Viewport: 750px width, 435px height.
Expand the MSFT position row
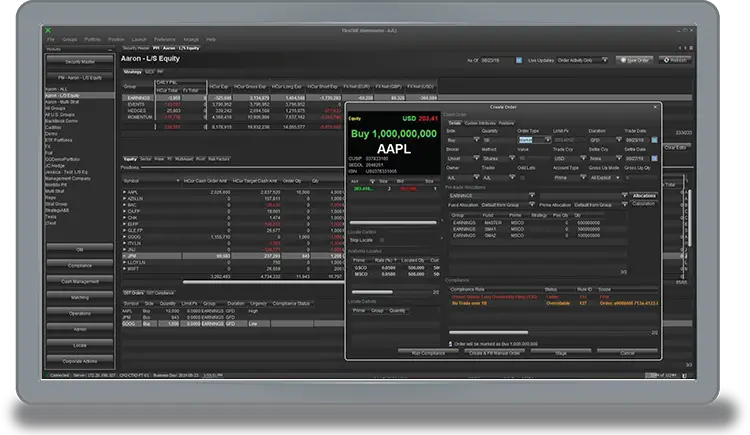click(x=125, y=269)
